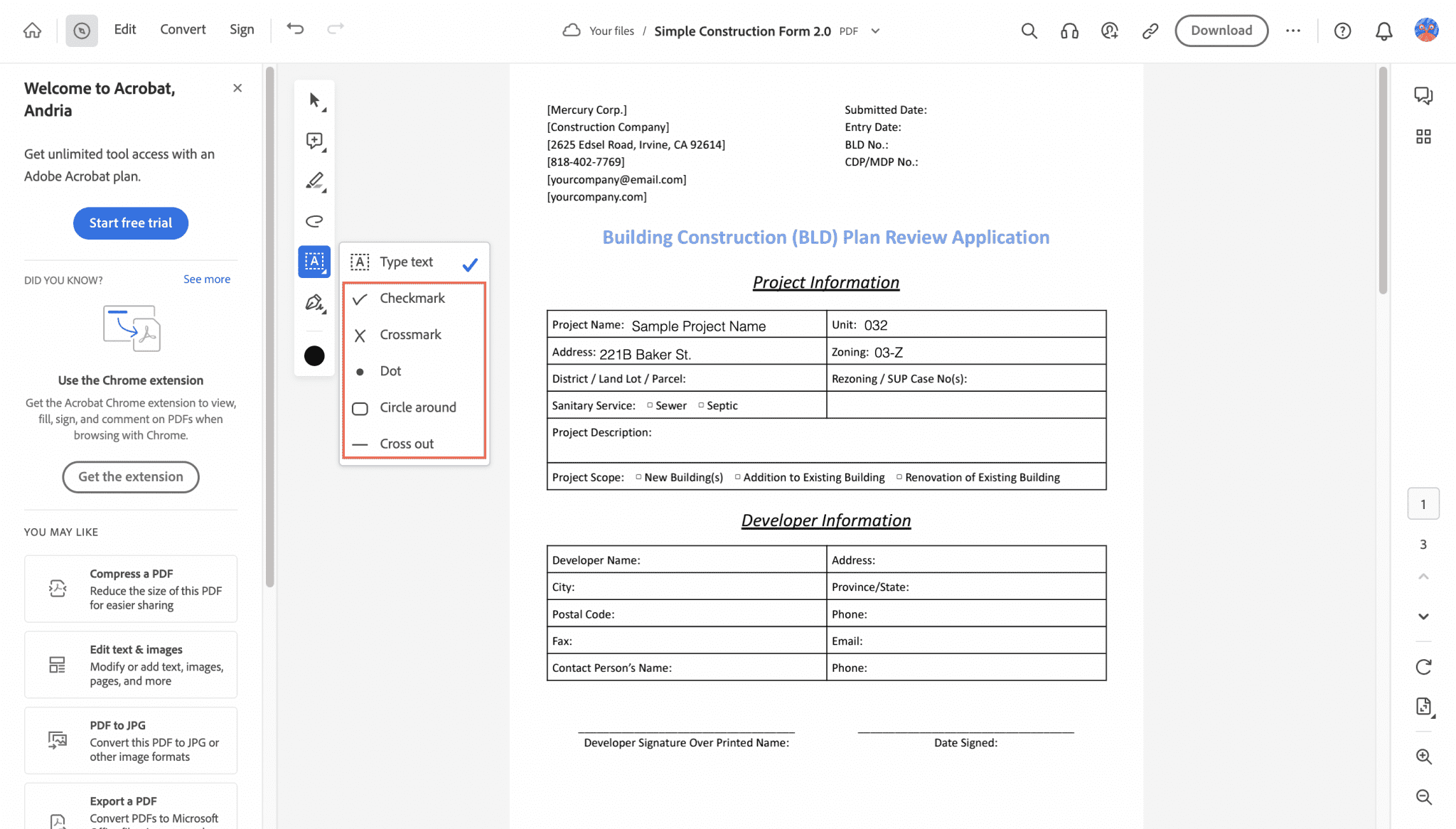Click the page number input field
Screen dimensions: 1456x829
pos(1424,503)
